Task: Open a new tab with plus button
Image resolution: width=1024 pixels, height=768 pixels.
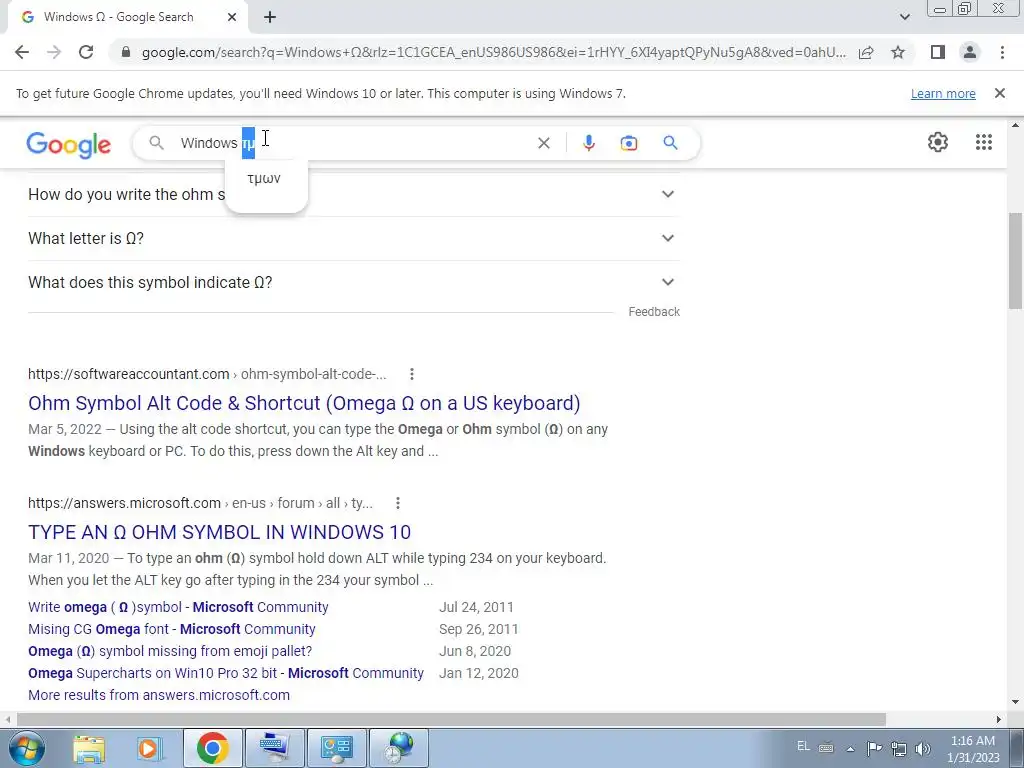Action: pyautogui.click(x=270, y=17)
